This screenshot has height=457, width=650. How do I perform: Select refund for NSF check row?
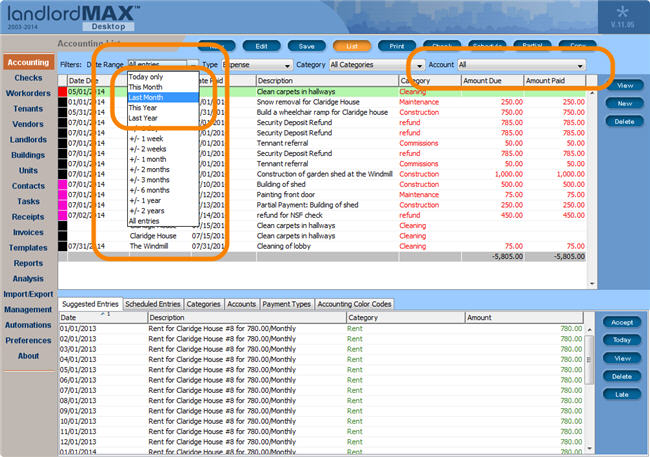322,215
